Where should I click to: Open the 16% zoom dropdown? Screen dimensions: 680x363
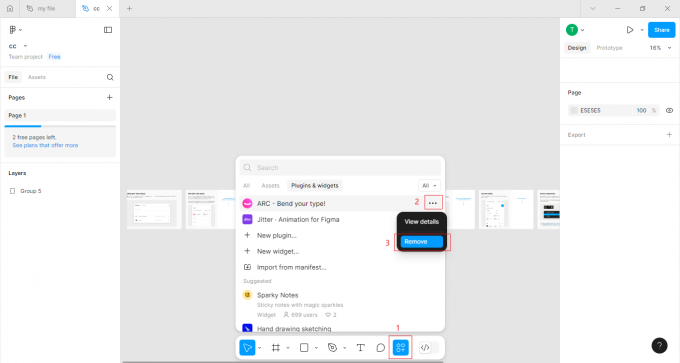pyautogui.click(x=660, y=48)
